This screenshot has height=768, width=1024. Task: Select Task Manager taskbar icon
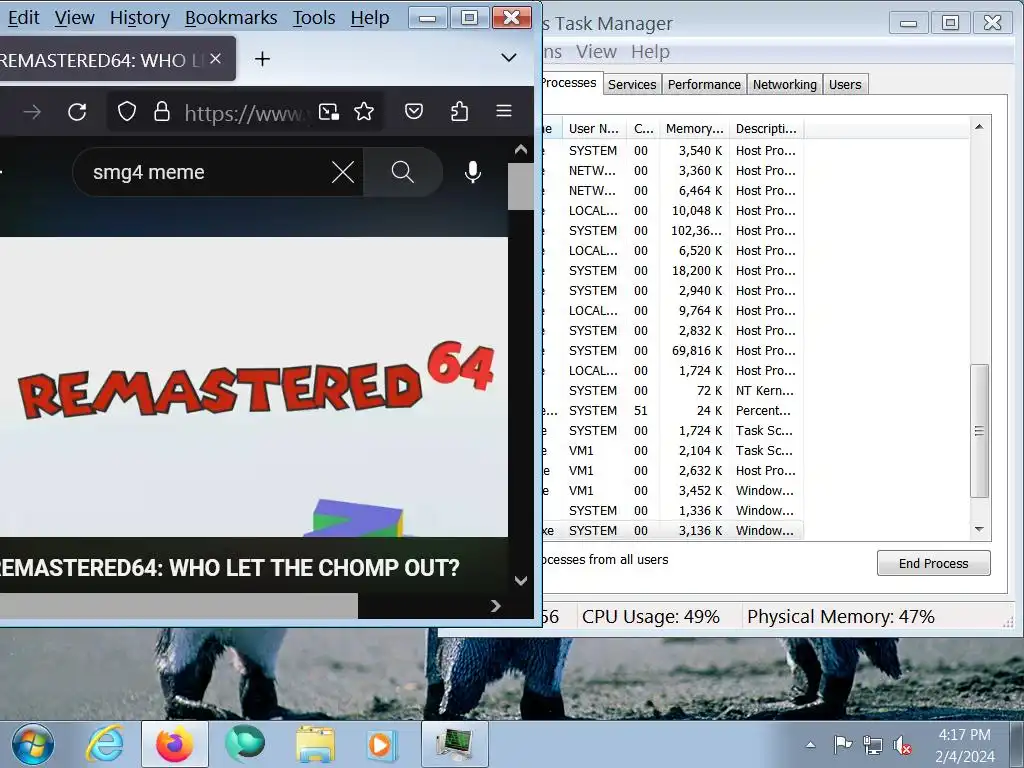(x=455, y=744)
